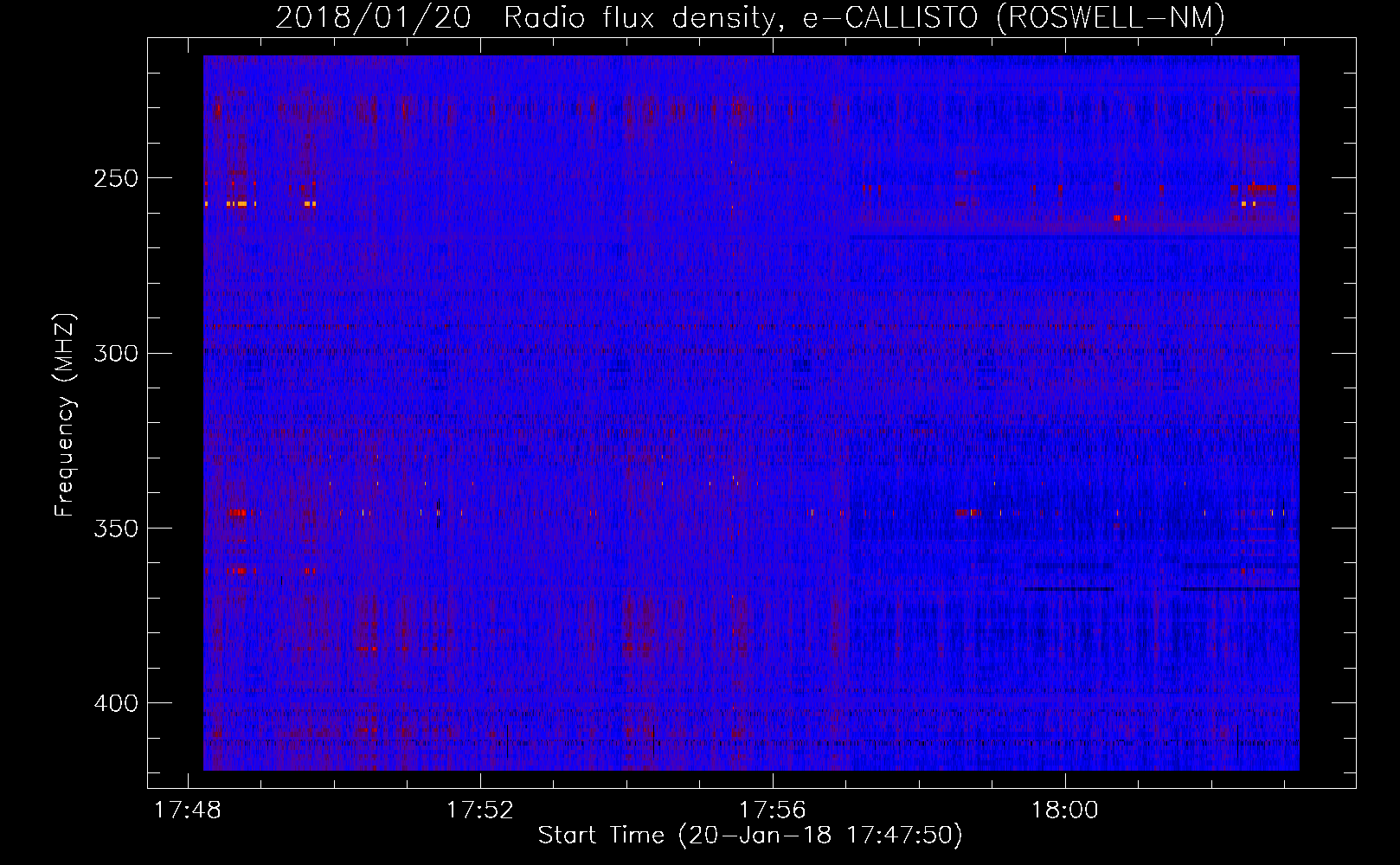Click the 'Frequency (MHZ)' axis label
This screenshot has width=1400, height=865.
point(65,415)
